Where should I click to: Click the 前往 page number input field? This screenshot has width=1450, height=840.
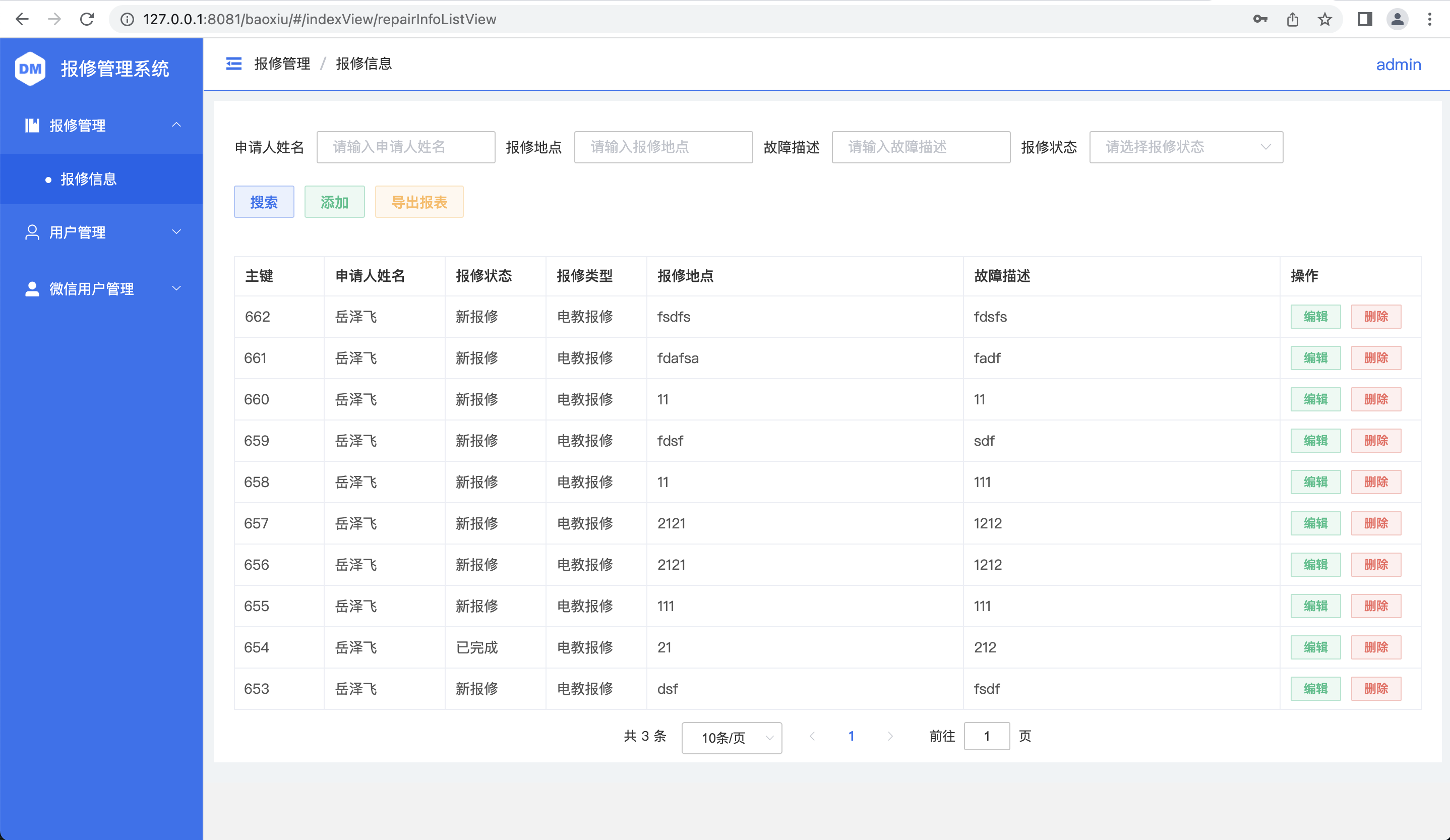tap(986, 737)
